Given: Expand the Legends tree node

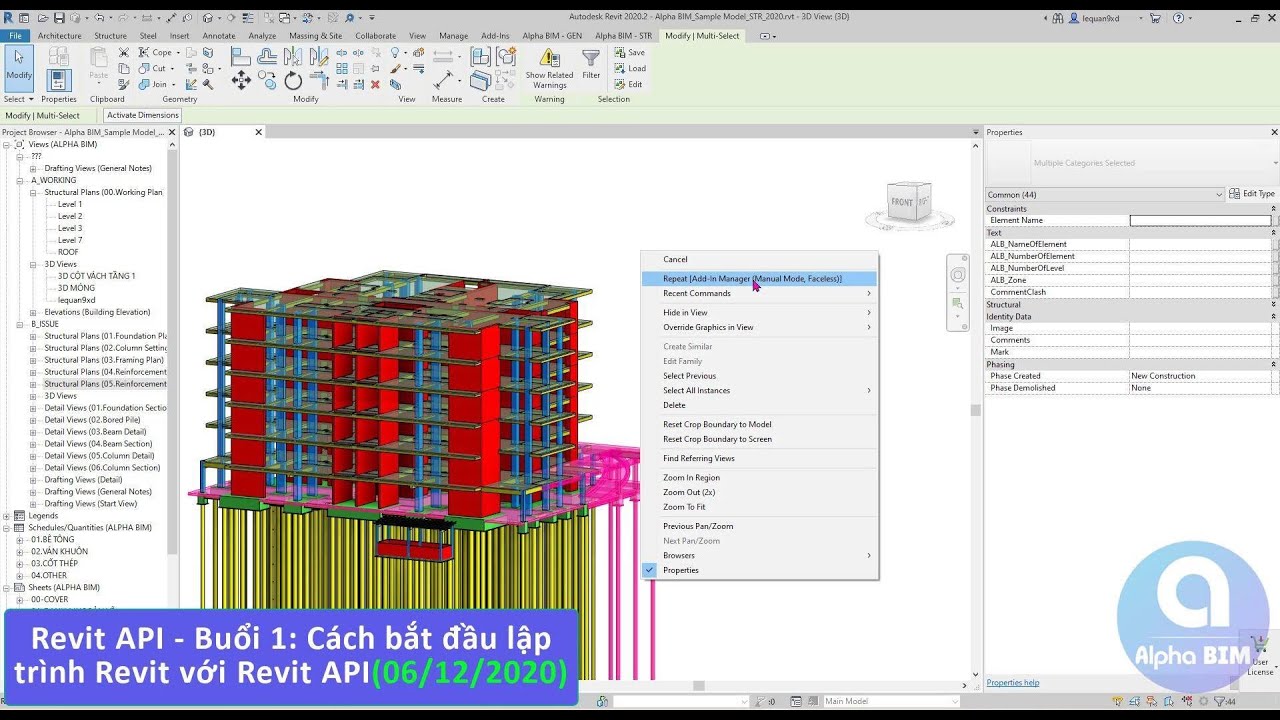Looking at the screenshot, I should click(7, 515).
